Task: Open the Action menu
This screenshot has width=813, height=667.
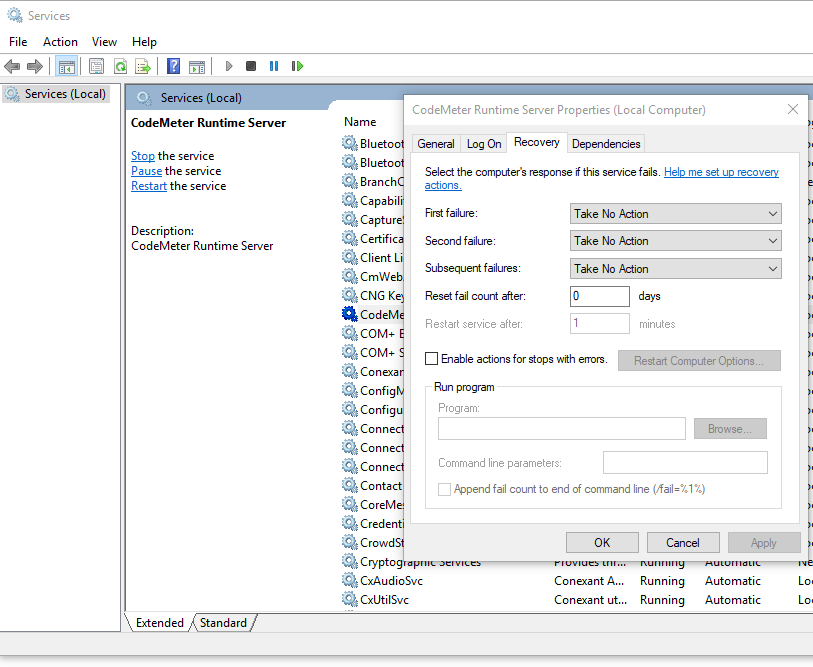Action: [60, 42]
